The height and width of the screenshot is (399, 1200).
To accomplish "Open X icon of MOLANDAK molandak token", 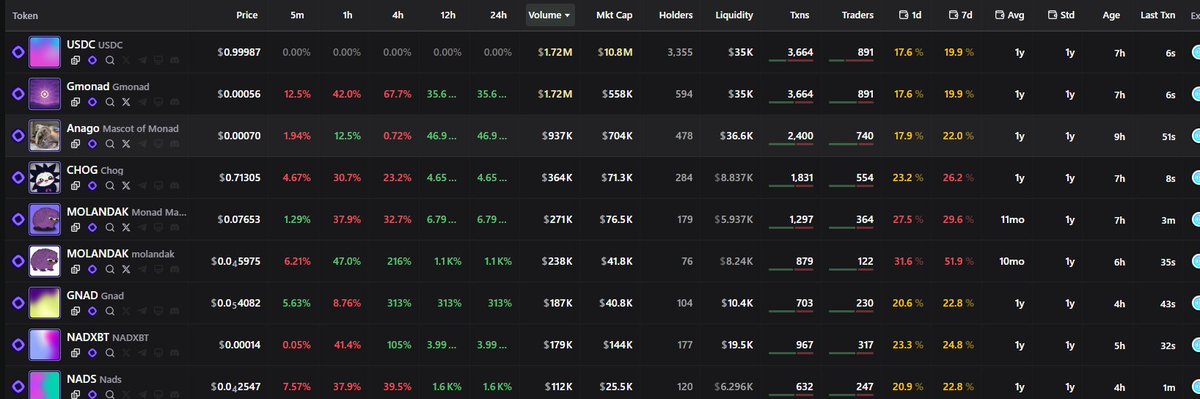I will tap(127, 270).
